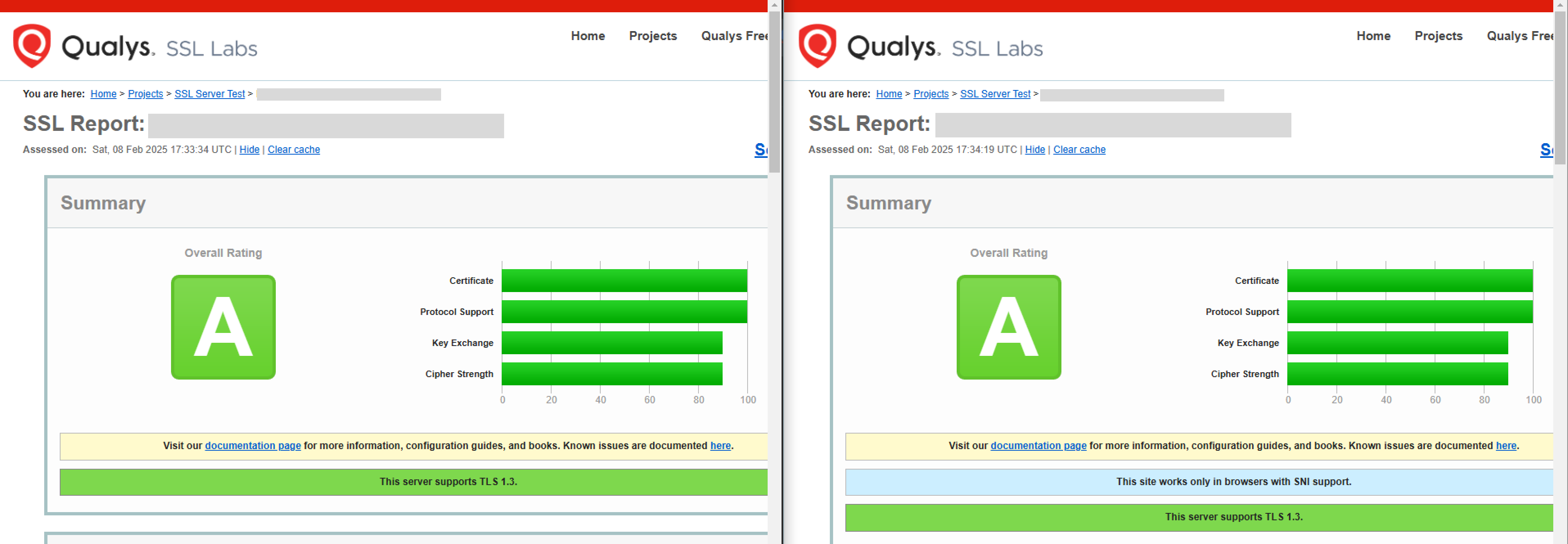This screenshot has width=1568, height=544.
Task: Open Projects menu in left window header
Action: pos(653,36)
